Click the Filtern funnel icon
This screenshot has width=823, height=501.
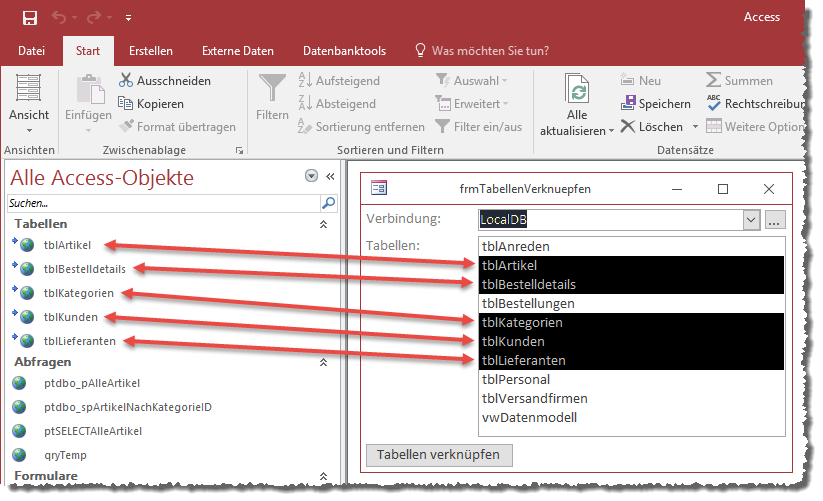coord(272,91)
